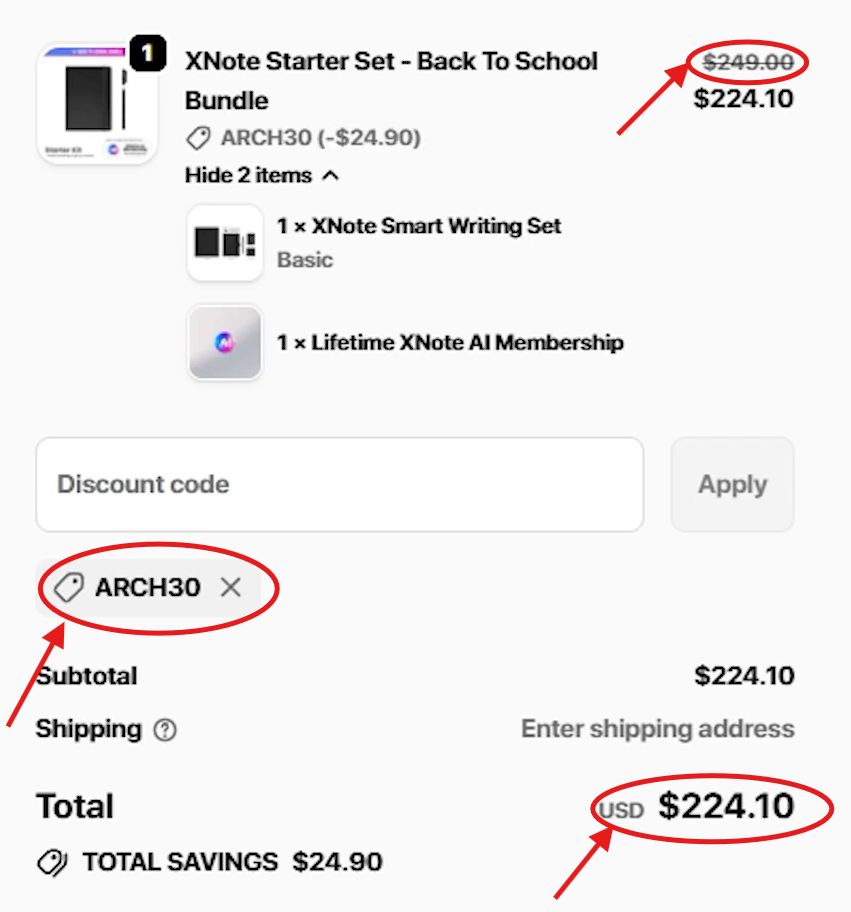Click the Enter shipping address text
The image size is (851, 912).
657,729
